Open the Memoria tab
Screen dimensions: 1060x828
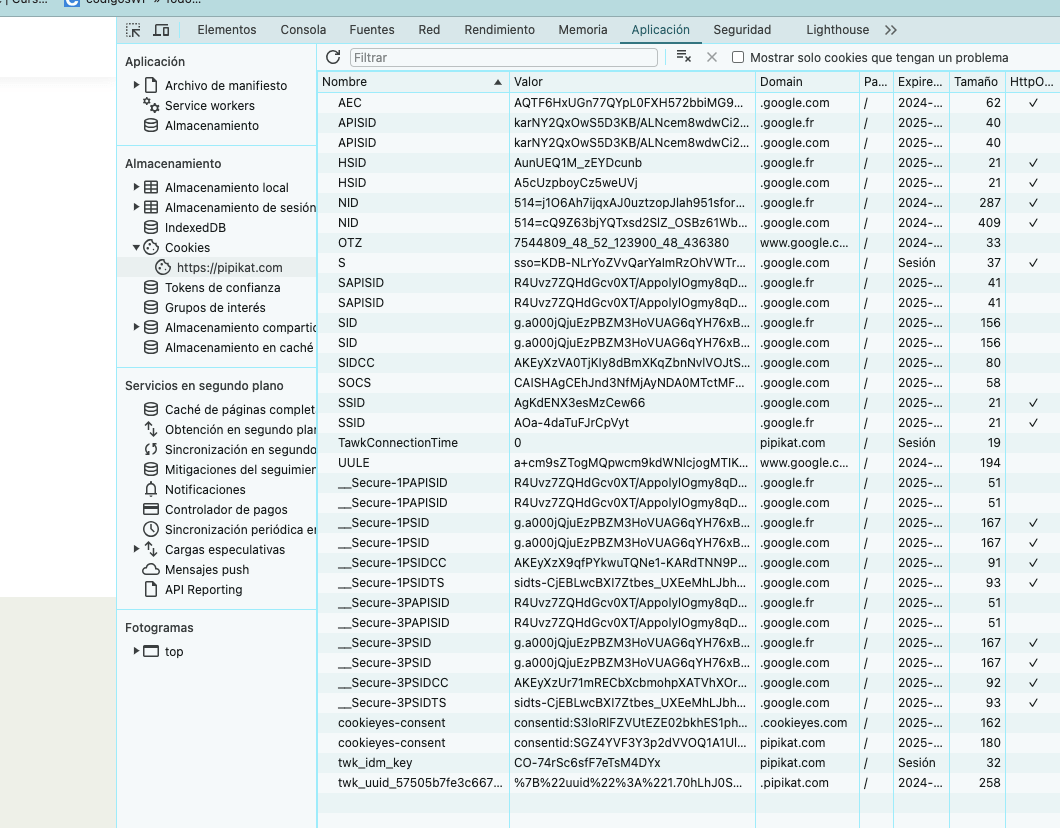point(583,30)
